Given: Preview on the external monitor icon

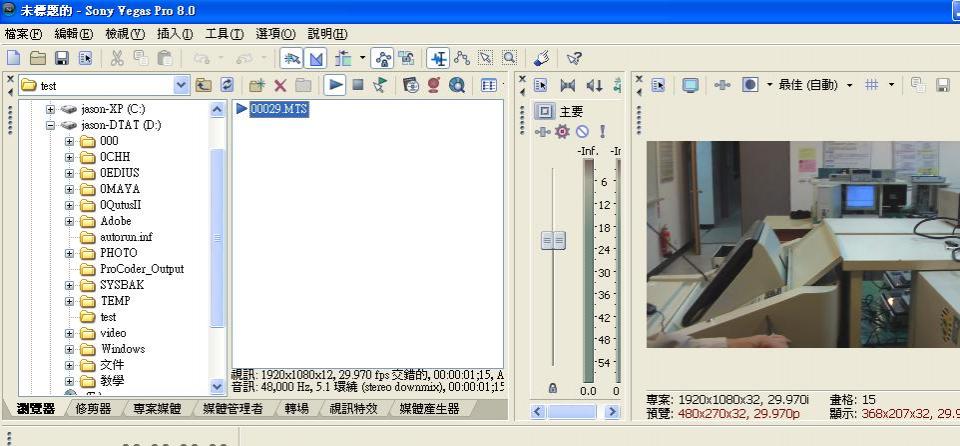Looking at the screenshot, I should [x=691, y=85].
